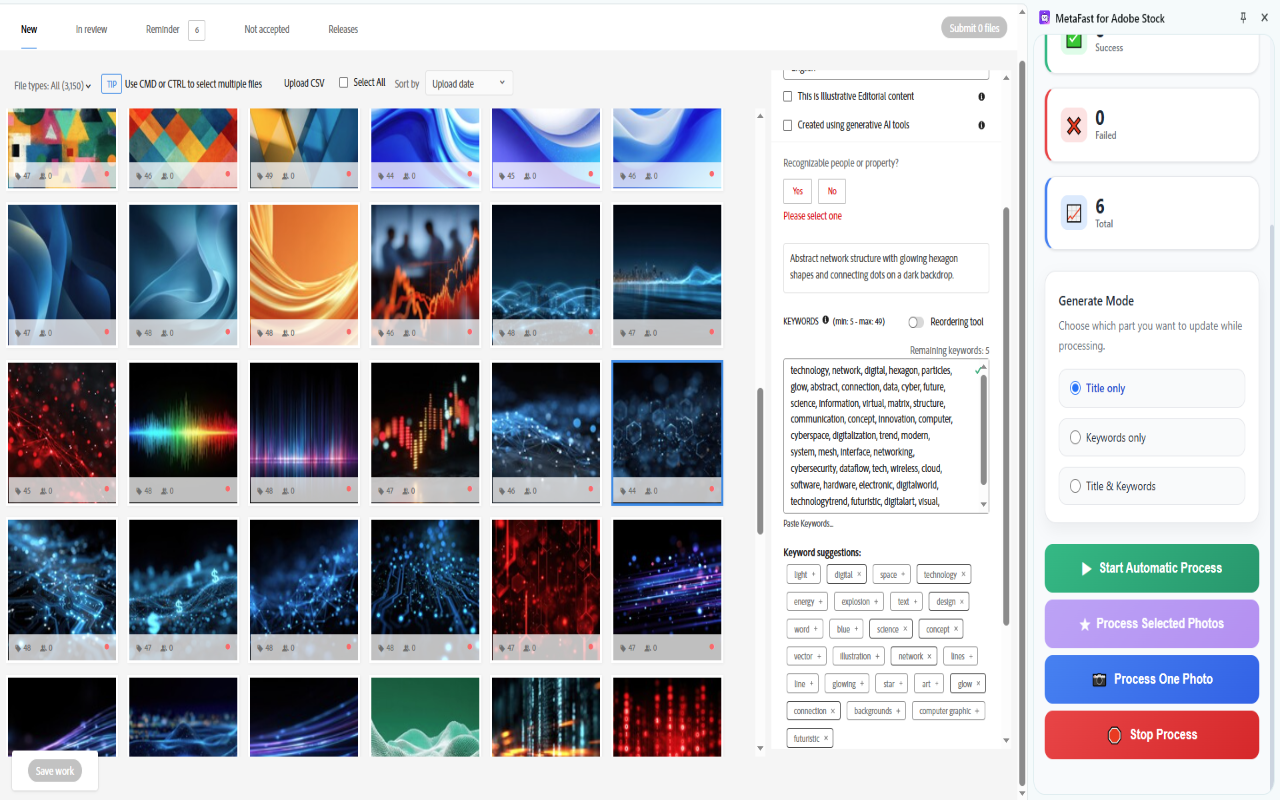The width and height of the screenshot is (1280, 800).
Task: Select the highlighted hexagon network thumbnail
Action: click(x=666, y=424)
